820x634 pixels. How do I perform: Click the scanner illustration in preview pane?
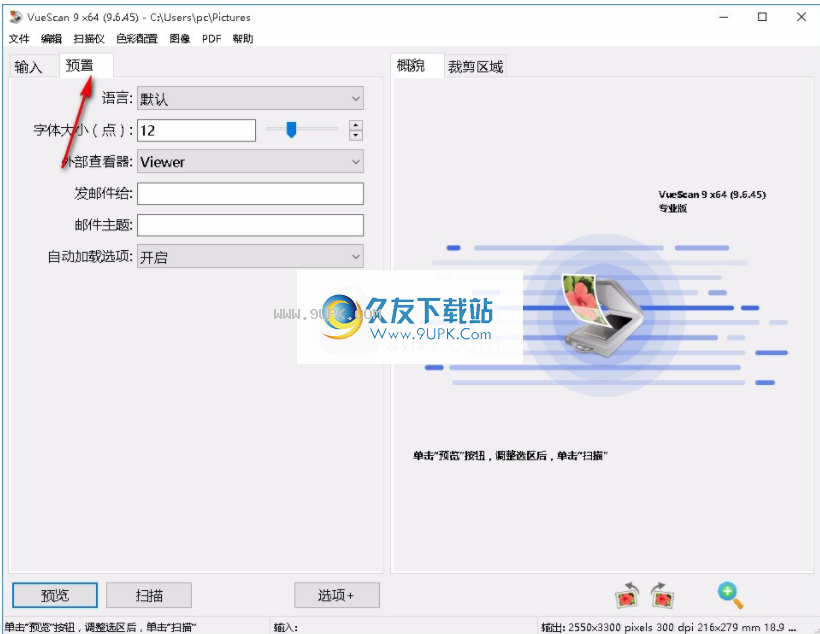(x=602, y=315)
